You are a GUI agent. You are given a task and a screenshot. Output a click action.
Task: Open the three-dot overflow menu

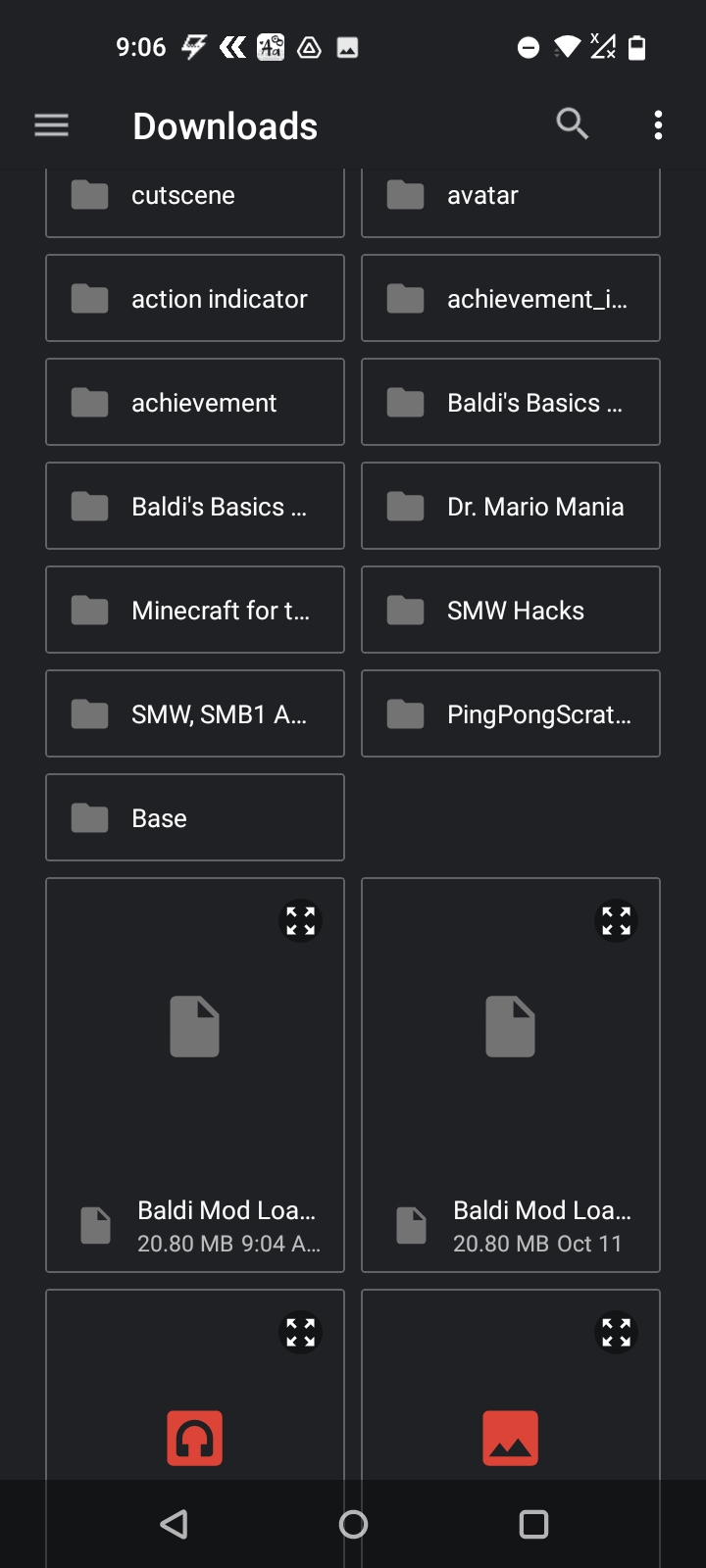point(658,125)
